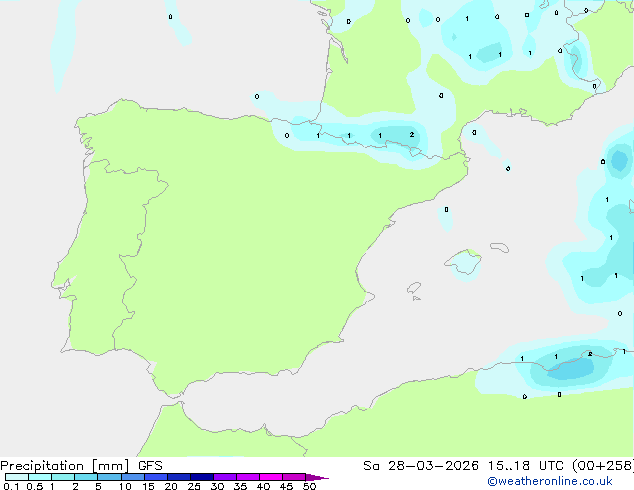Click Menorca island on the map
Screen dimensions: 634x490
coord(500,247)
